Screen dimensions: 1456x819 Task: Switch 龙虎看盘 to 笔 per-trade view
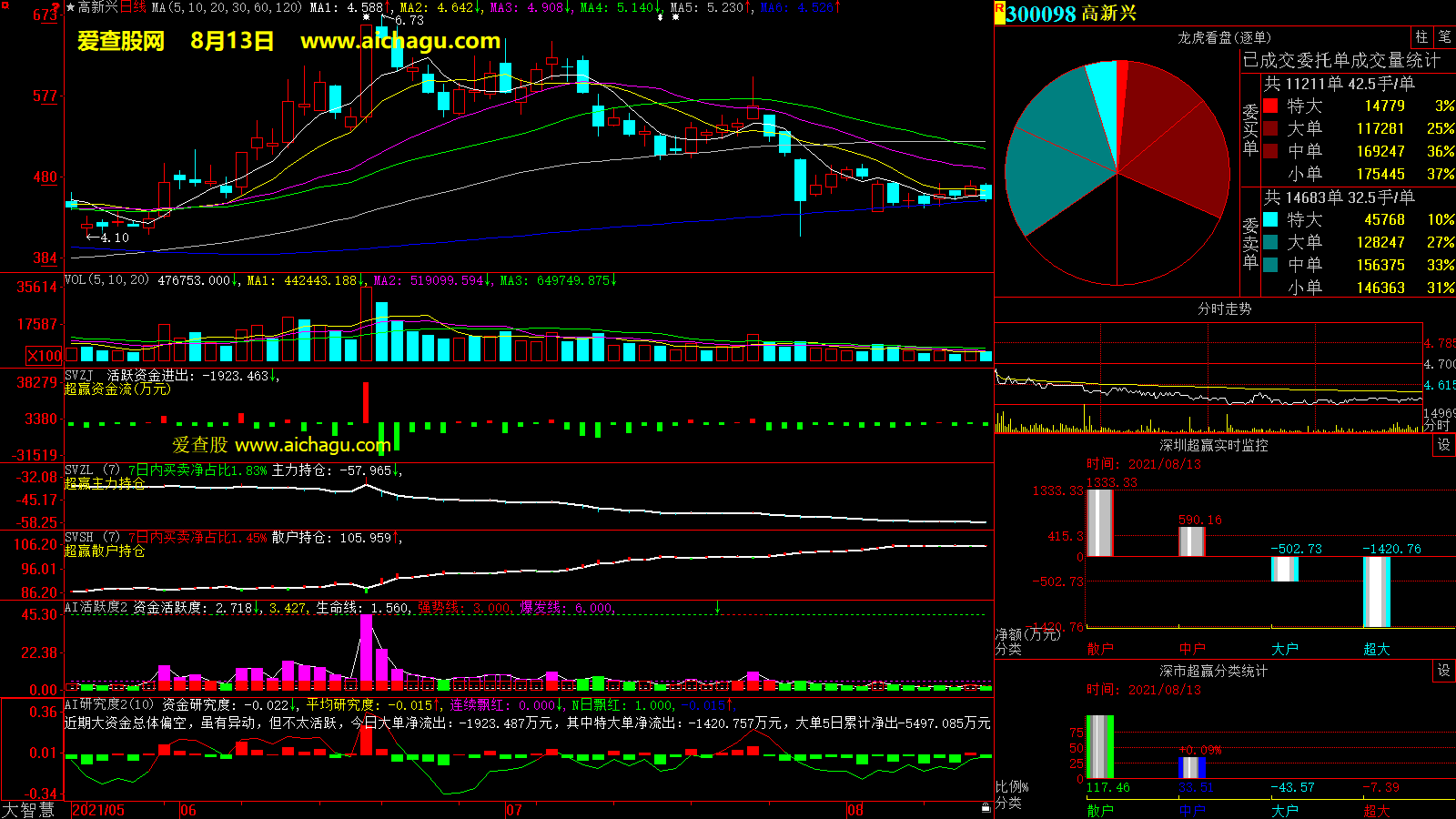coord(1444,37)
